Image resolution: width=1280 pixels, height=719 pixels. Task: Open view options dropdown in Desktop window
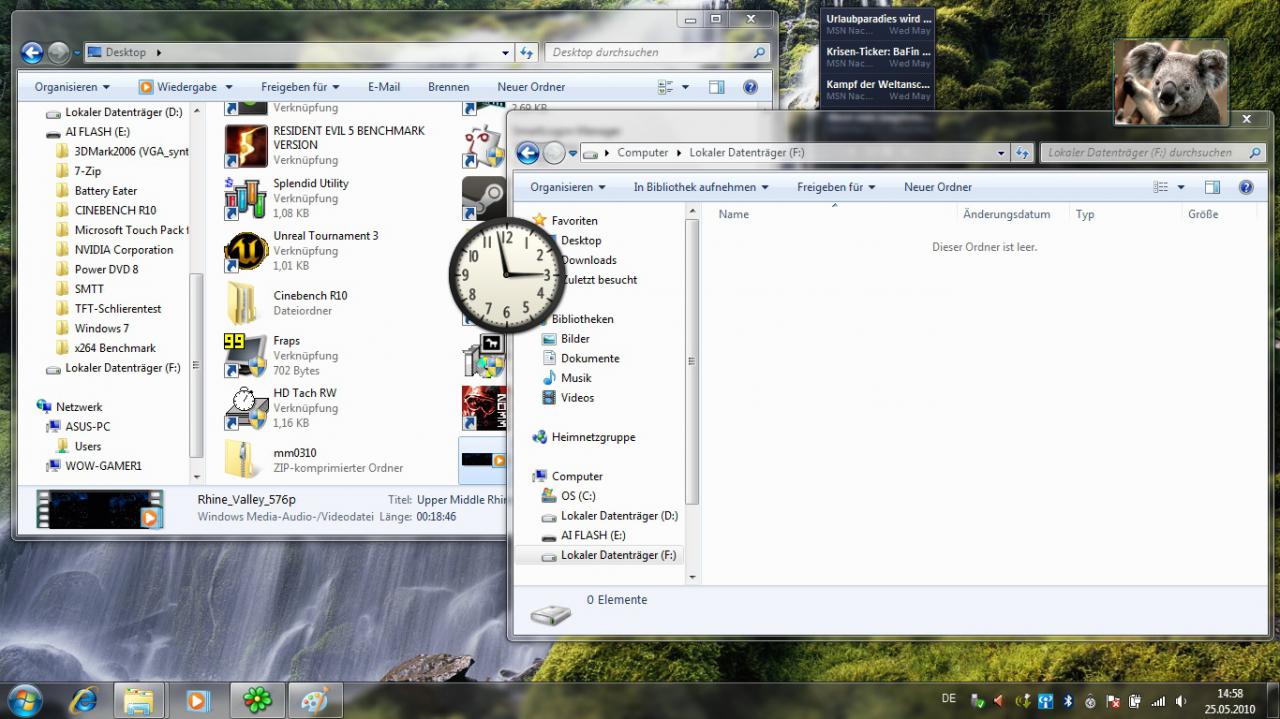click(686, 87)
